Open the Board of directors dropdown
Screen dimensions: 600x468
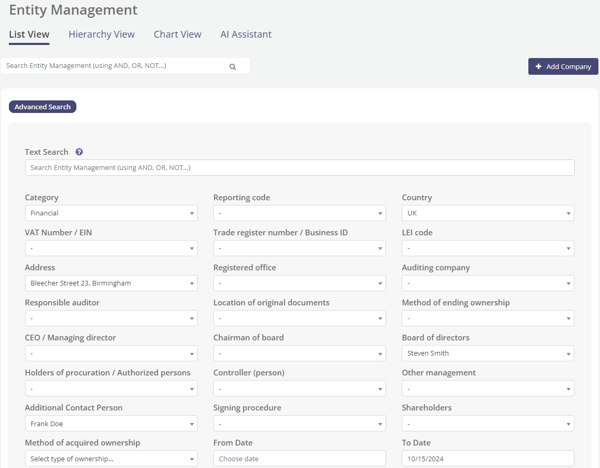pos(488,353)
